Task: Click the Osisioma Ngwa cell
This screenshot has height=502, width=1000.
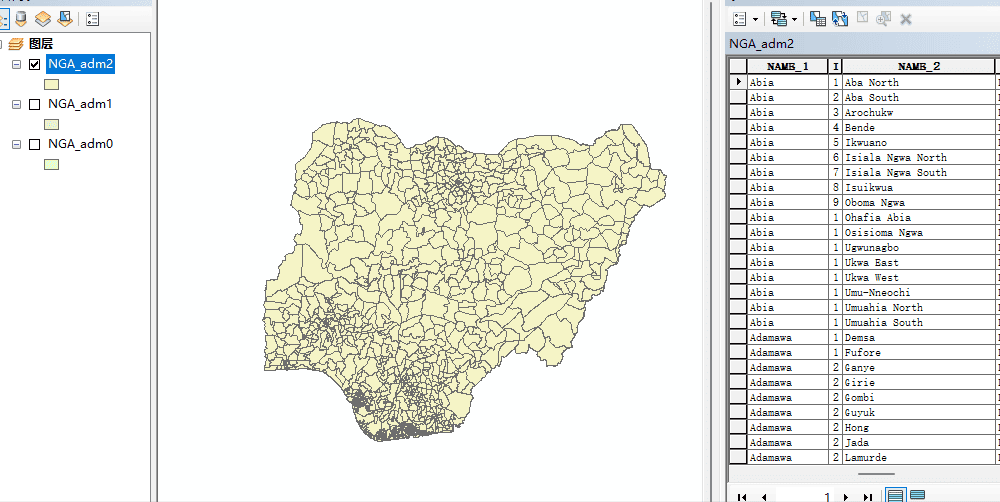Action: [x=919, y=232]
